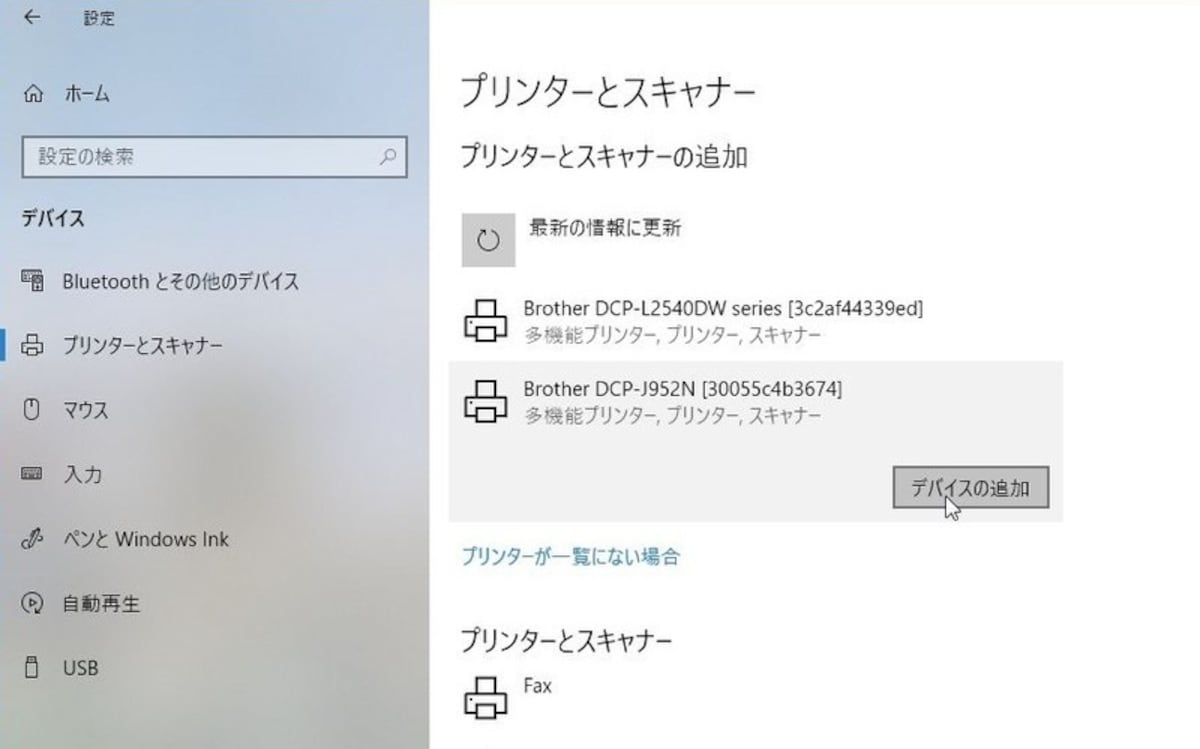Click Brother DCP-L2540DW printer icon
The height and width of the screenshot is (749, 1200).
(x=486, y=320)
